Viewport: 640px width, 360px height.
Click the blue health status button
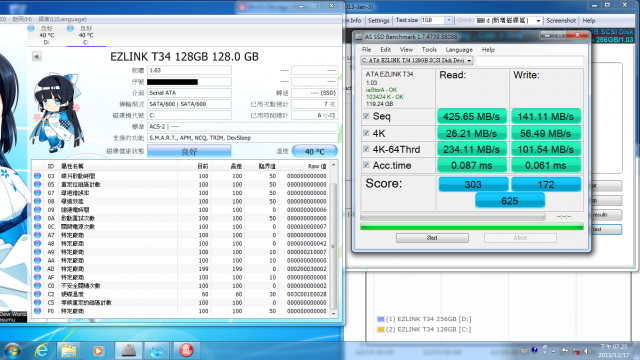pos(189,151)
